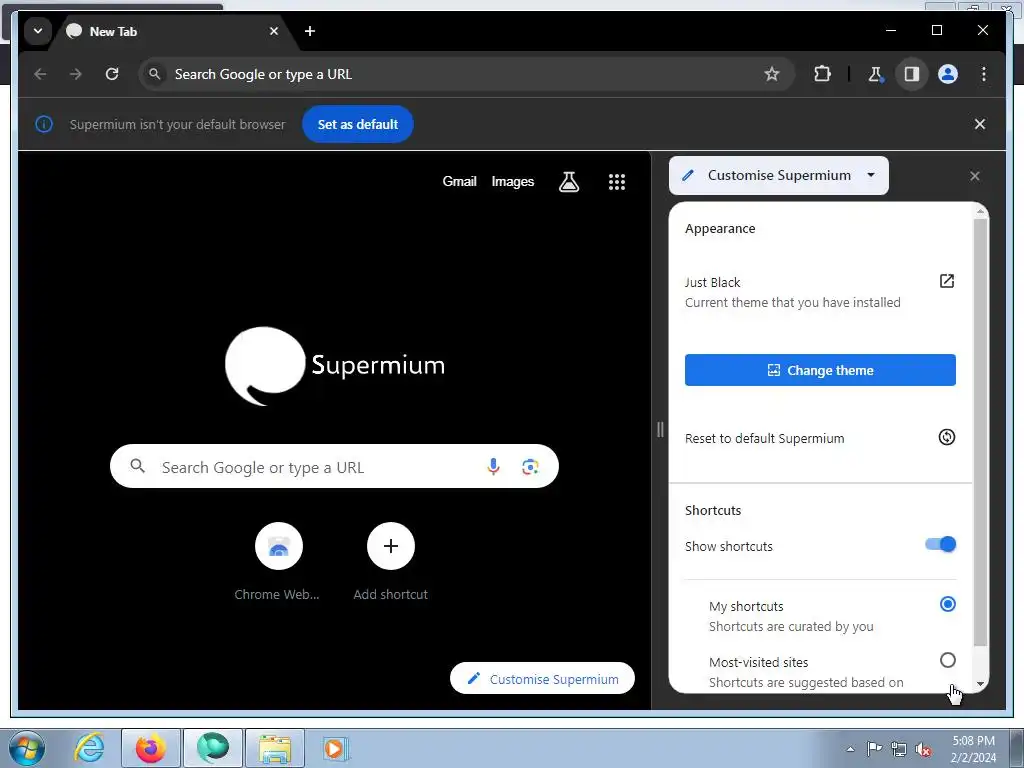Bookmark this tab with the star icon
Viewport: 1024px width, 768px height.
pyautogui.click(x=772, y=74)
